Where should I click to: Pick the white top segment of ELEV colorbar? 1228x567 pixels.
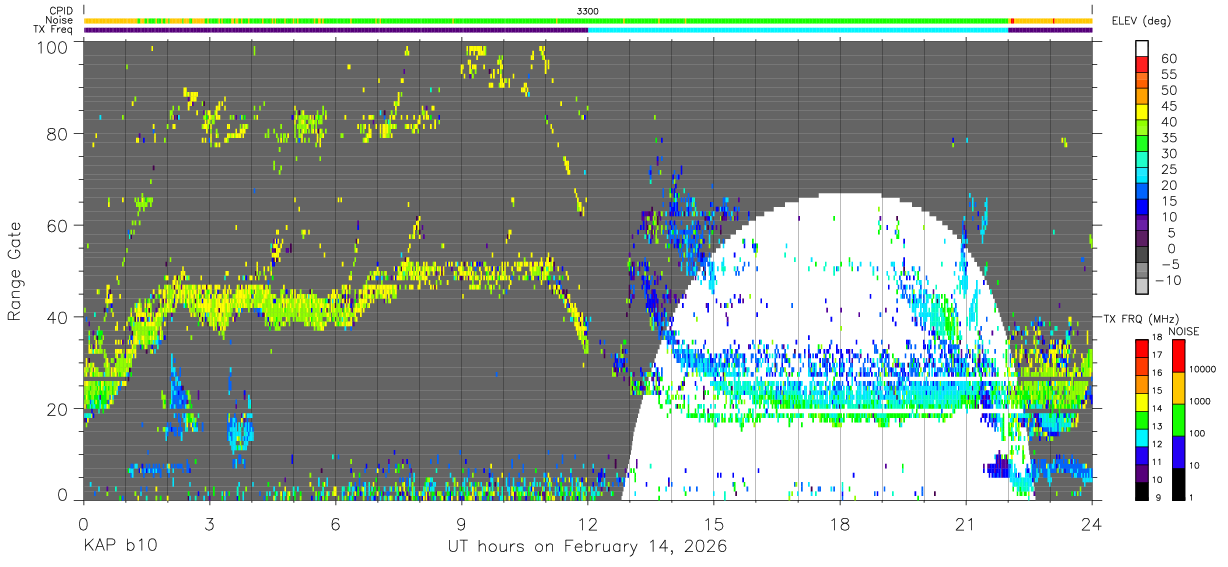pyautogui.click(x=1142, y=48)
